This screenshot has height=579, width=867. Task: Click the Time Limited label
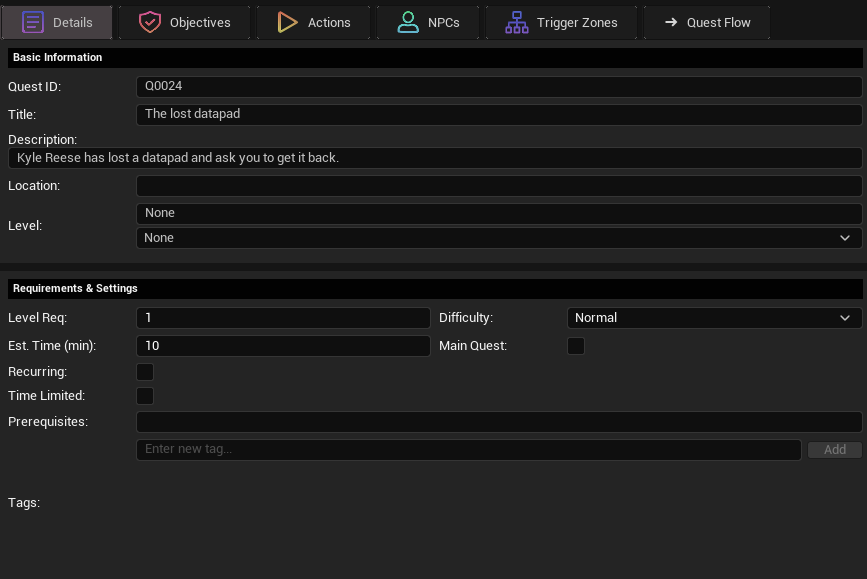click(46, 396)
